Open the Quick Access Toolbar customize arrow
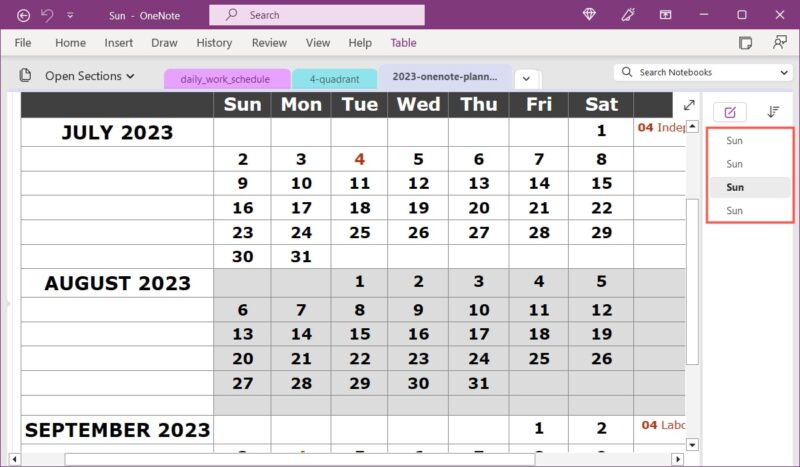This screenshot has width=800, height=467. (70, 16)
